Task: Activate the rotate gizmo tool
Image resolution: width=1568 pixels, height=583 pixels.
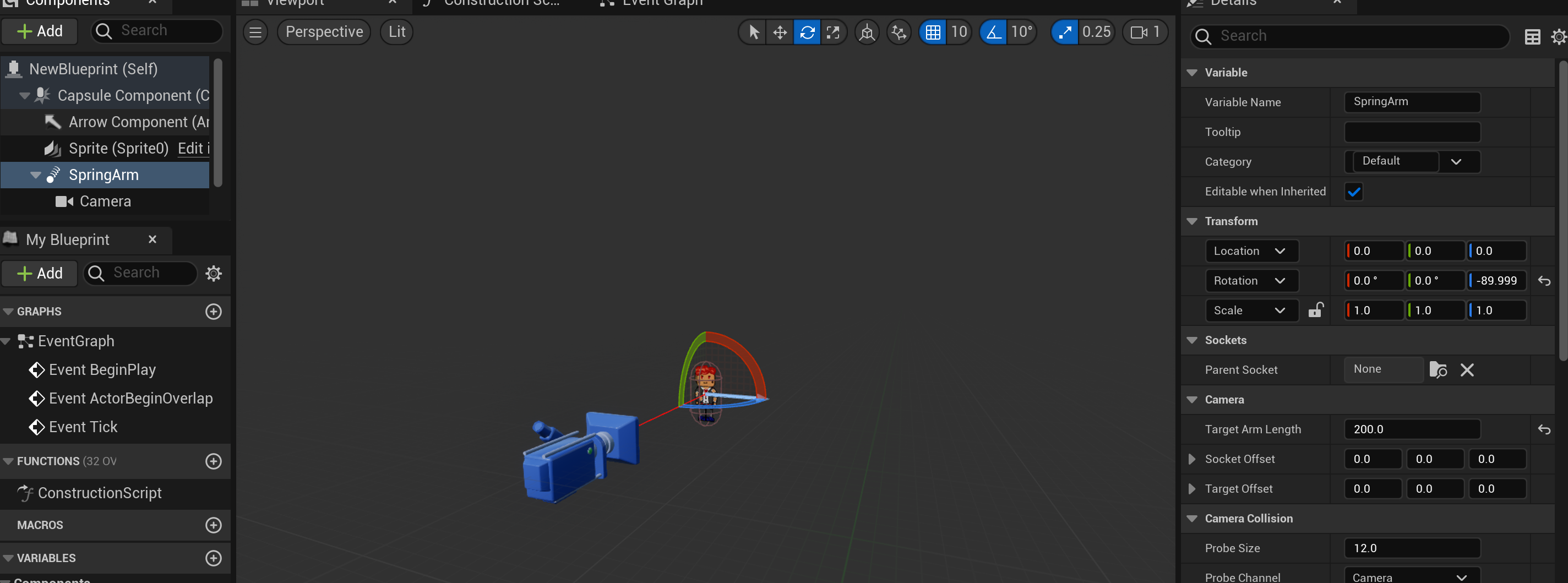Action: pos(807,31)
